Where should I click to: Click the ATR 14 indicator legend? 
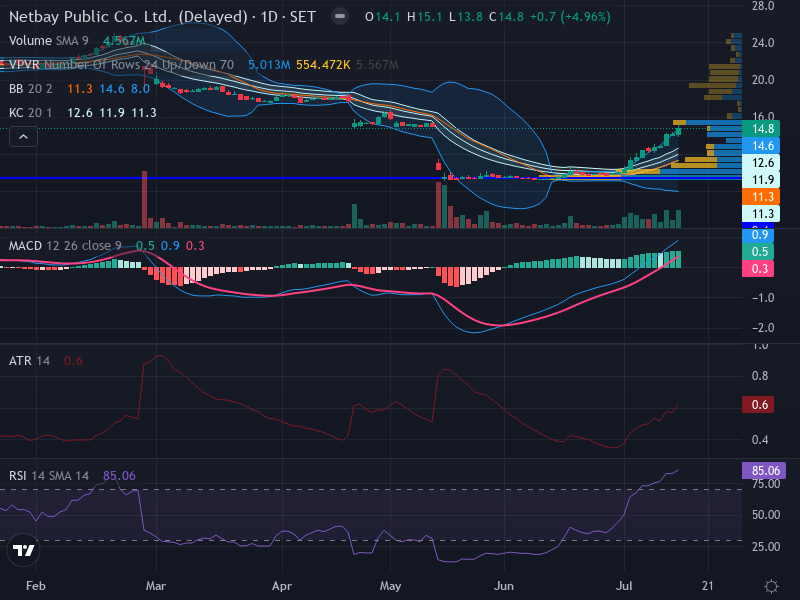[x=30, y=361]
